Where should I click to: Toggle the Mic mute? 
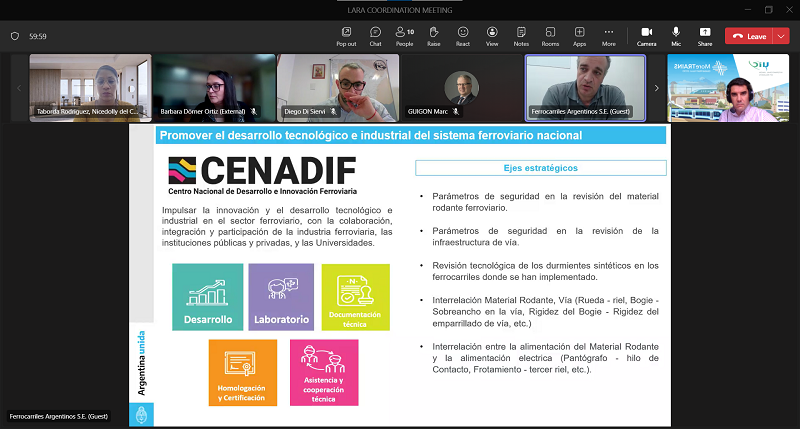[x=676, y=36]
